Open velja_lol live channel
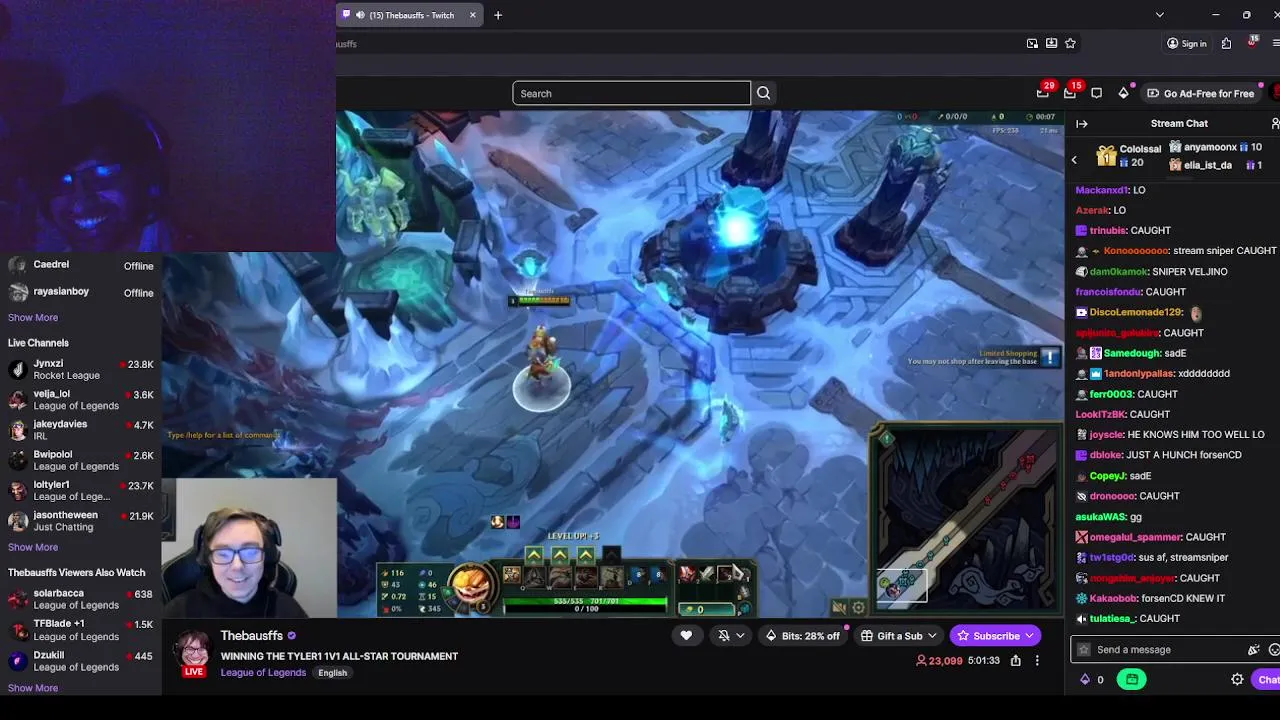This screenshot has height=720, width=1280. [80, 400]
